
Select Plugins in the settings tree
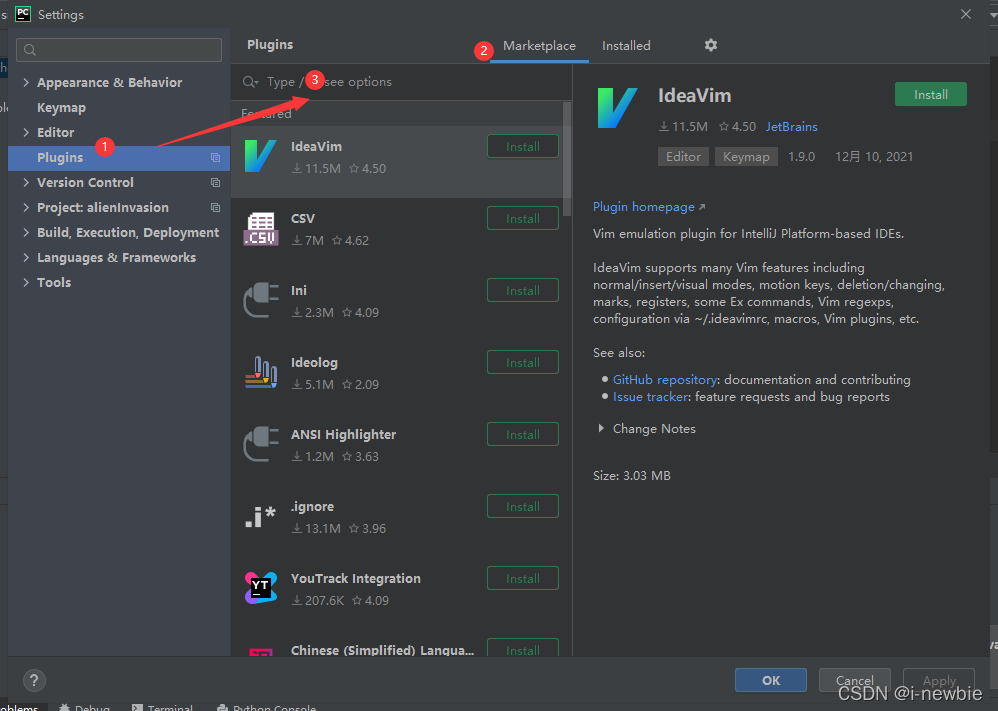[119, 158]
